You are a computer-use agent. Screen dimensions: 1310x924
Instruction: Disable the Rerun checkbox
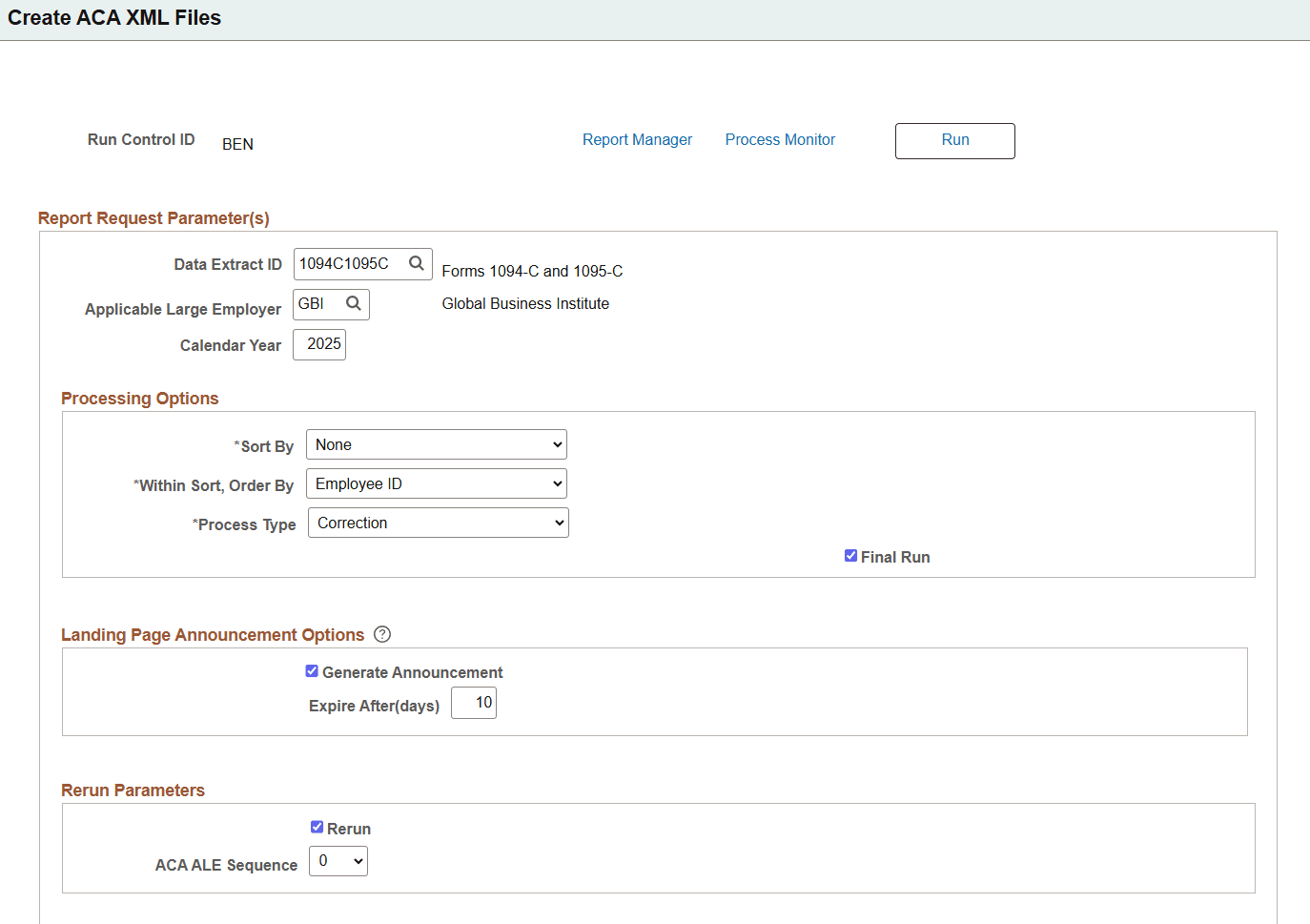coord(317,828)
